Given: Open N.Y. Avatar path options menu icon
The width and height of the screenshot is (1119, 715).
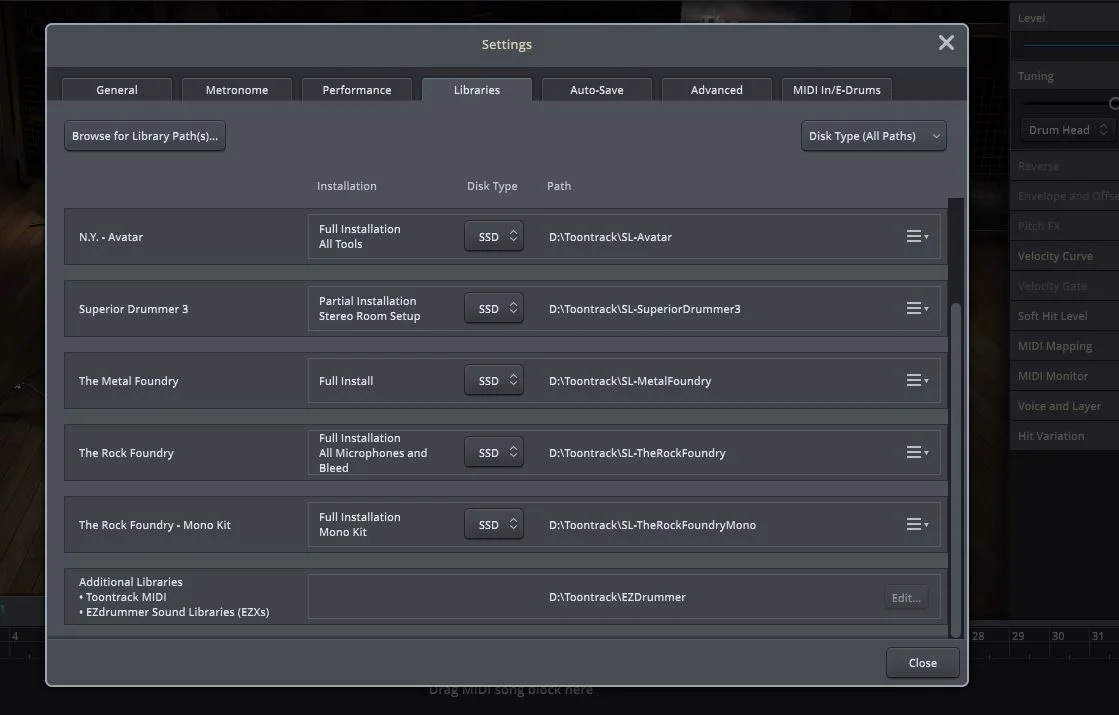Looking at the screenshot, I should [x=917, y=236].
